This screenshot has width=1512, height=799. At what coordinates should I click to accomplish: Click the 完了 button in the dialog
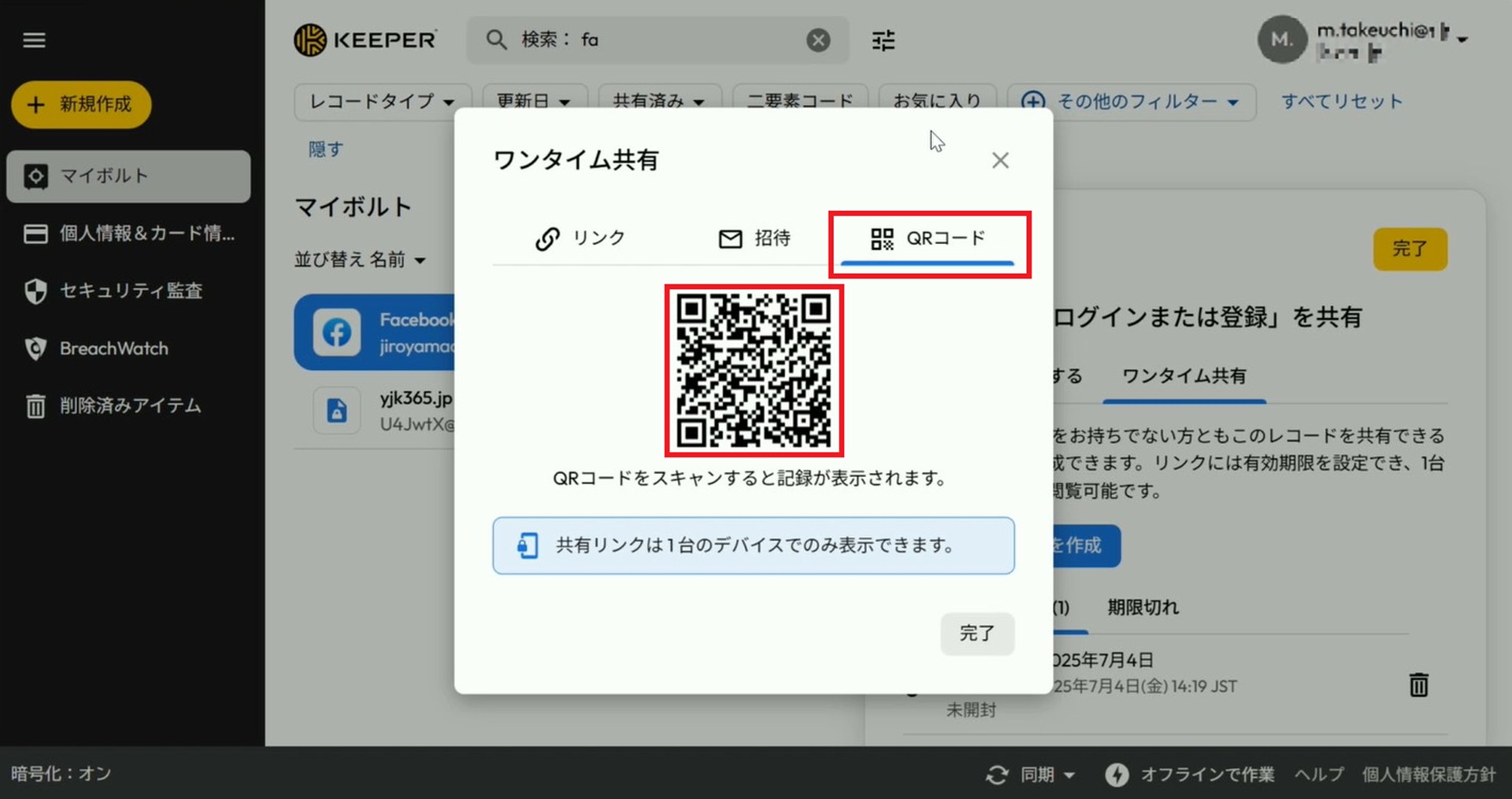tap(976, 633)
